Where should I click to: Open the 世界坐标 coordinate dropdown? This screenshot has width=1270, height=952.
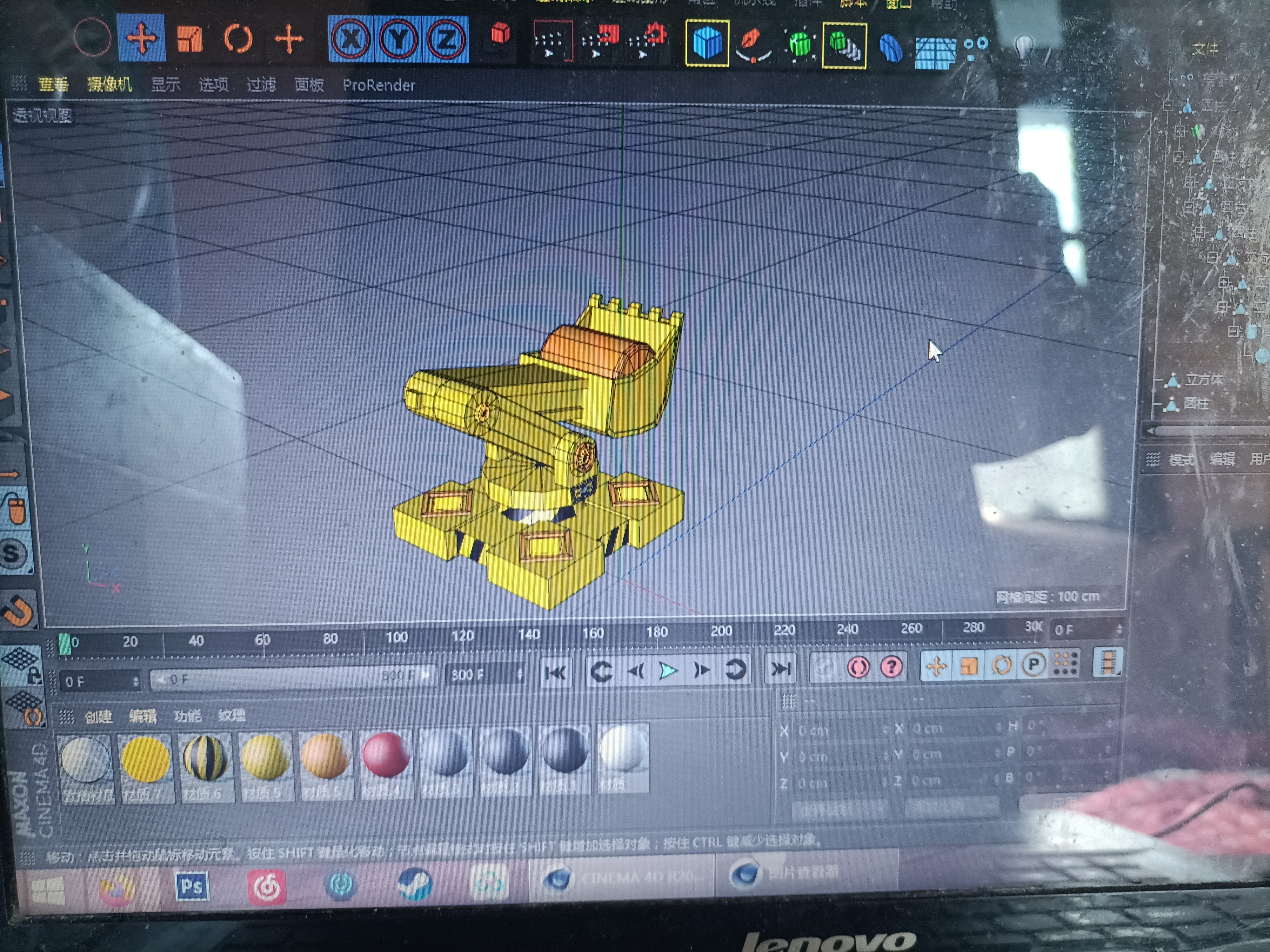[x=839, y=809]
